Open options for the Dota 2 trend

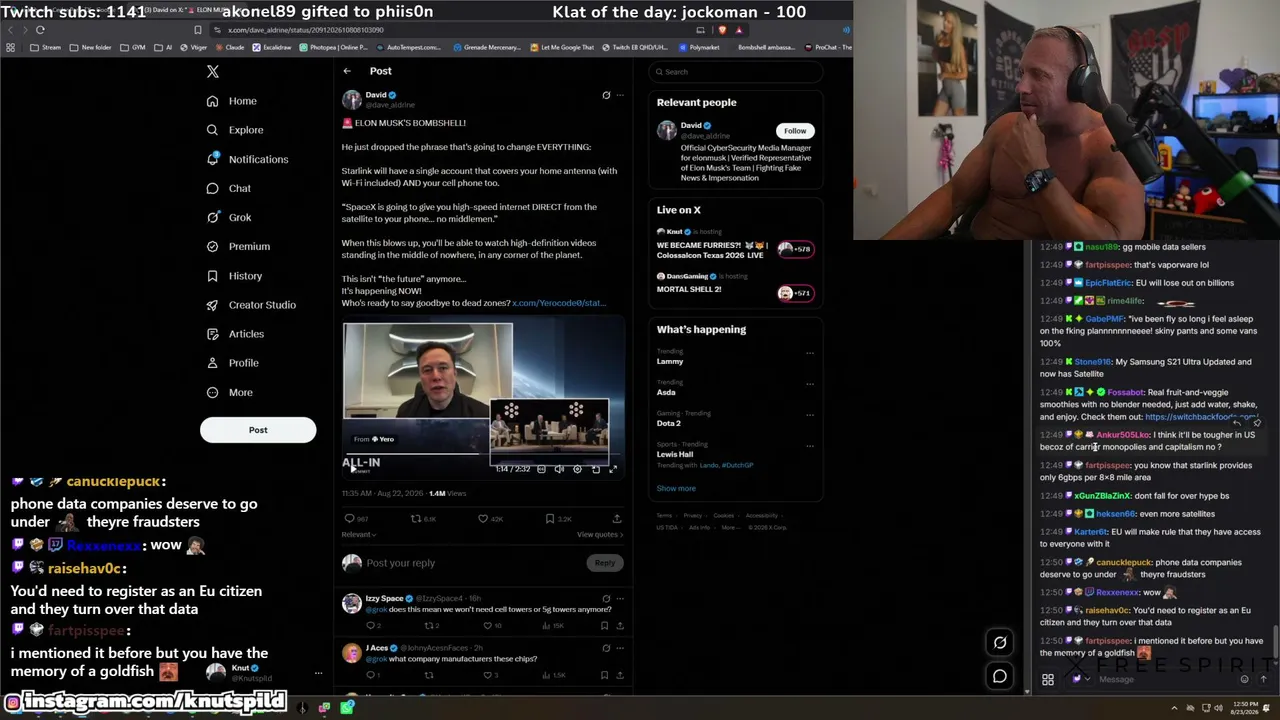tap(810, 415)
